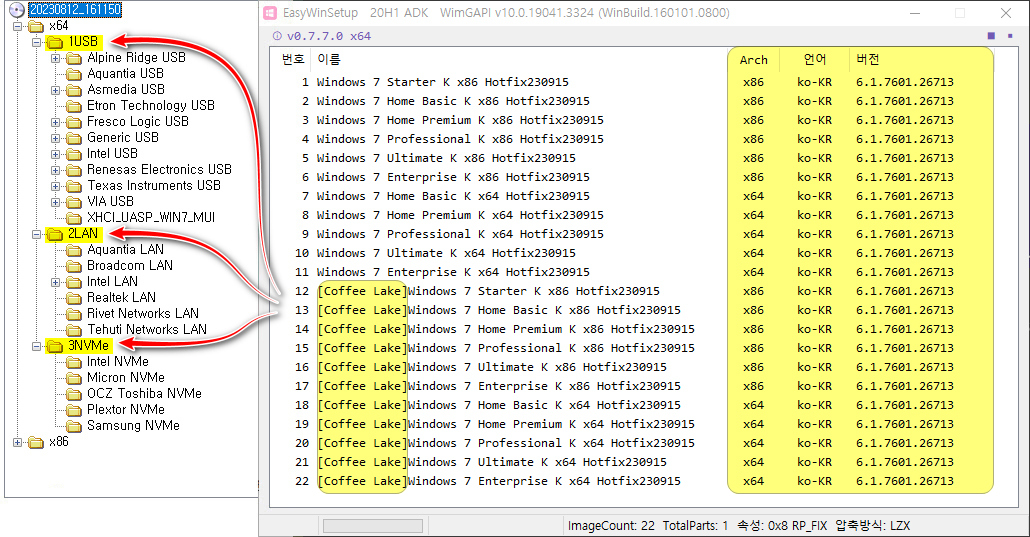
Task: Sort by the Arch column header
Action: point(753,60)
